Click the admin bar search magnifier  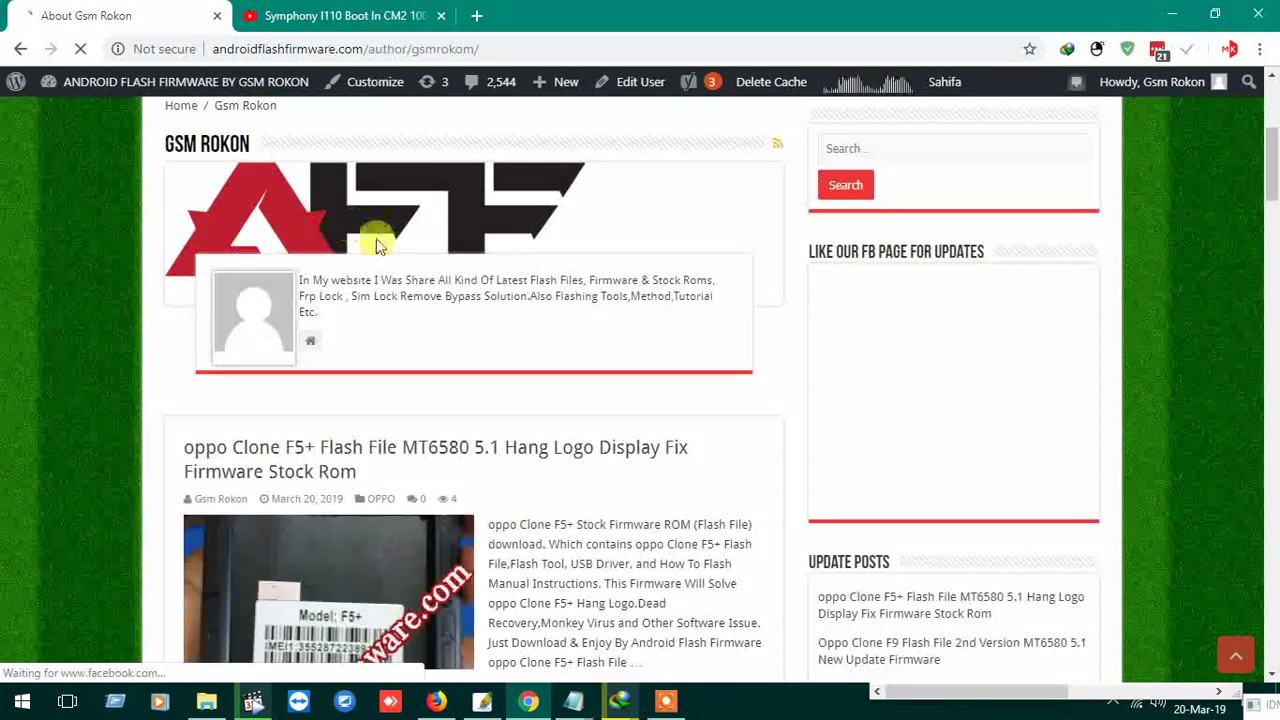pos(1249,82)
